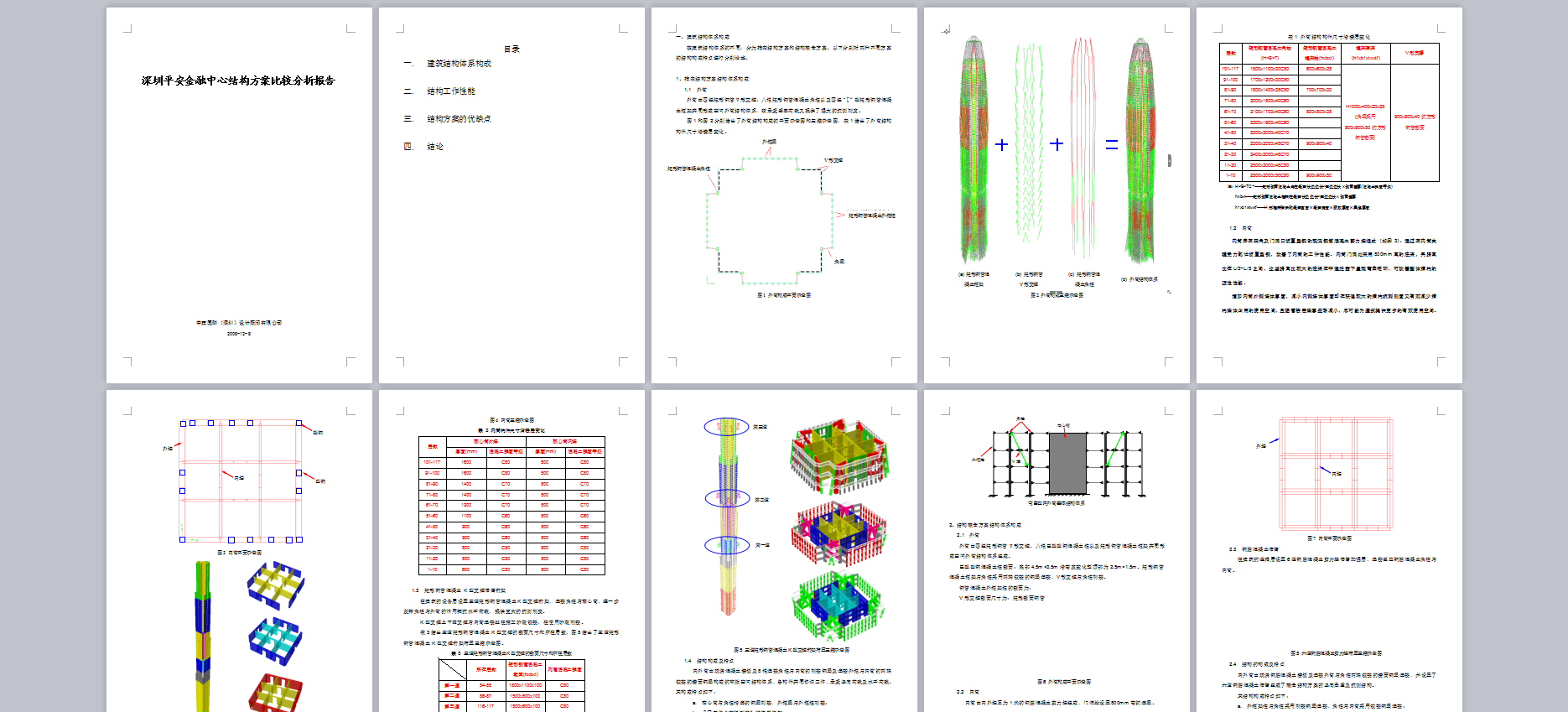This screenshot has height=712, width=1568.
Task: Click the second blue plus sign between tower models
Action: (1057, 144)
